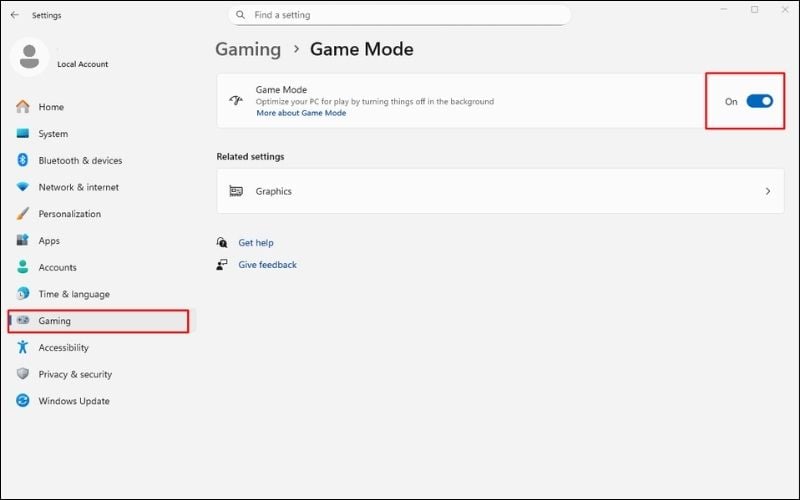Click the Network & internet wifi icon
The height and width of the screenshot is (500, 800).
(22, 187)
